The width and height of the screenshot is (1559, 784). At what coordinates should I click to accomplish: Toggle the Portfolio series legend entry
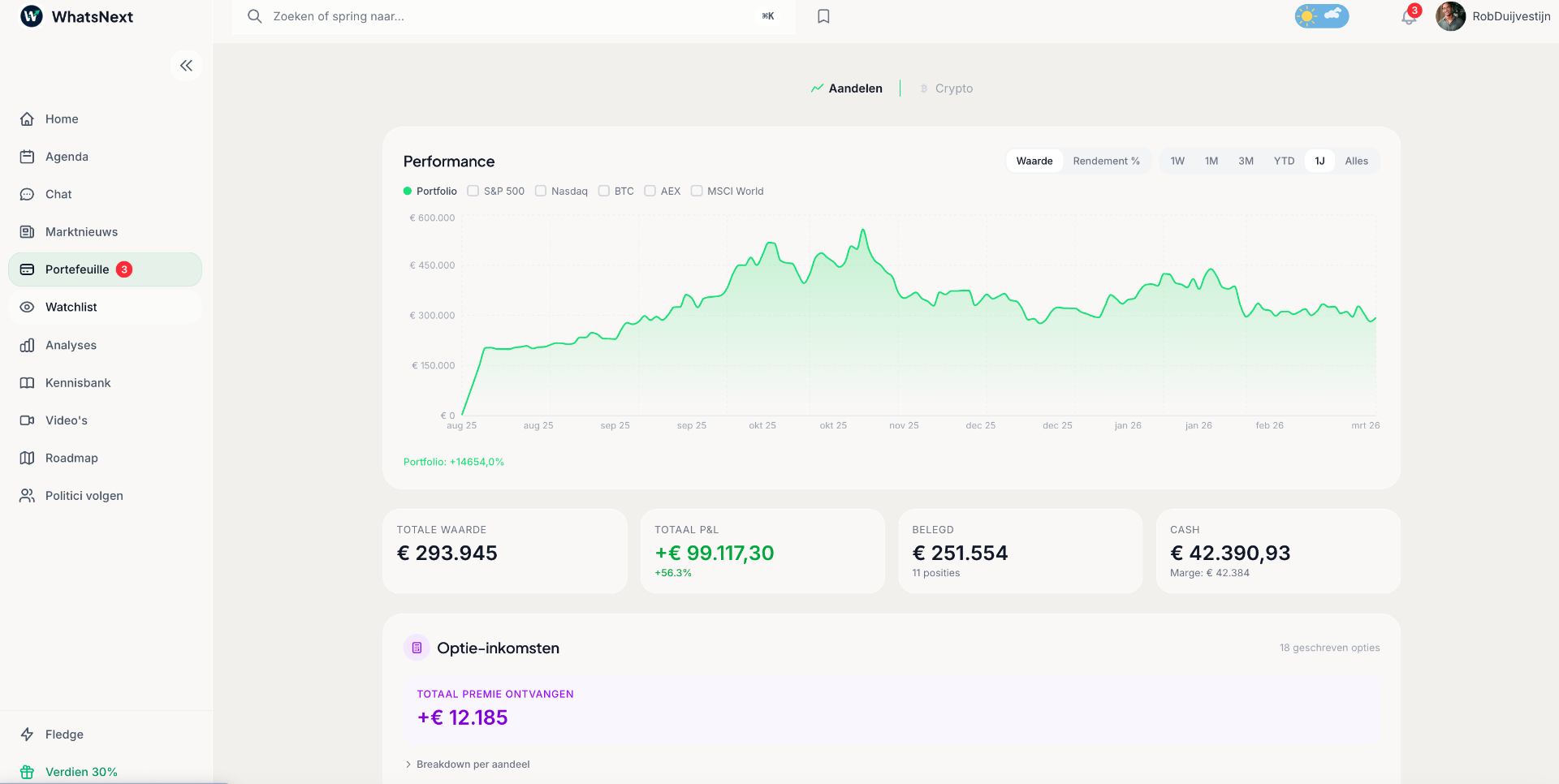pos(430,191)
